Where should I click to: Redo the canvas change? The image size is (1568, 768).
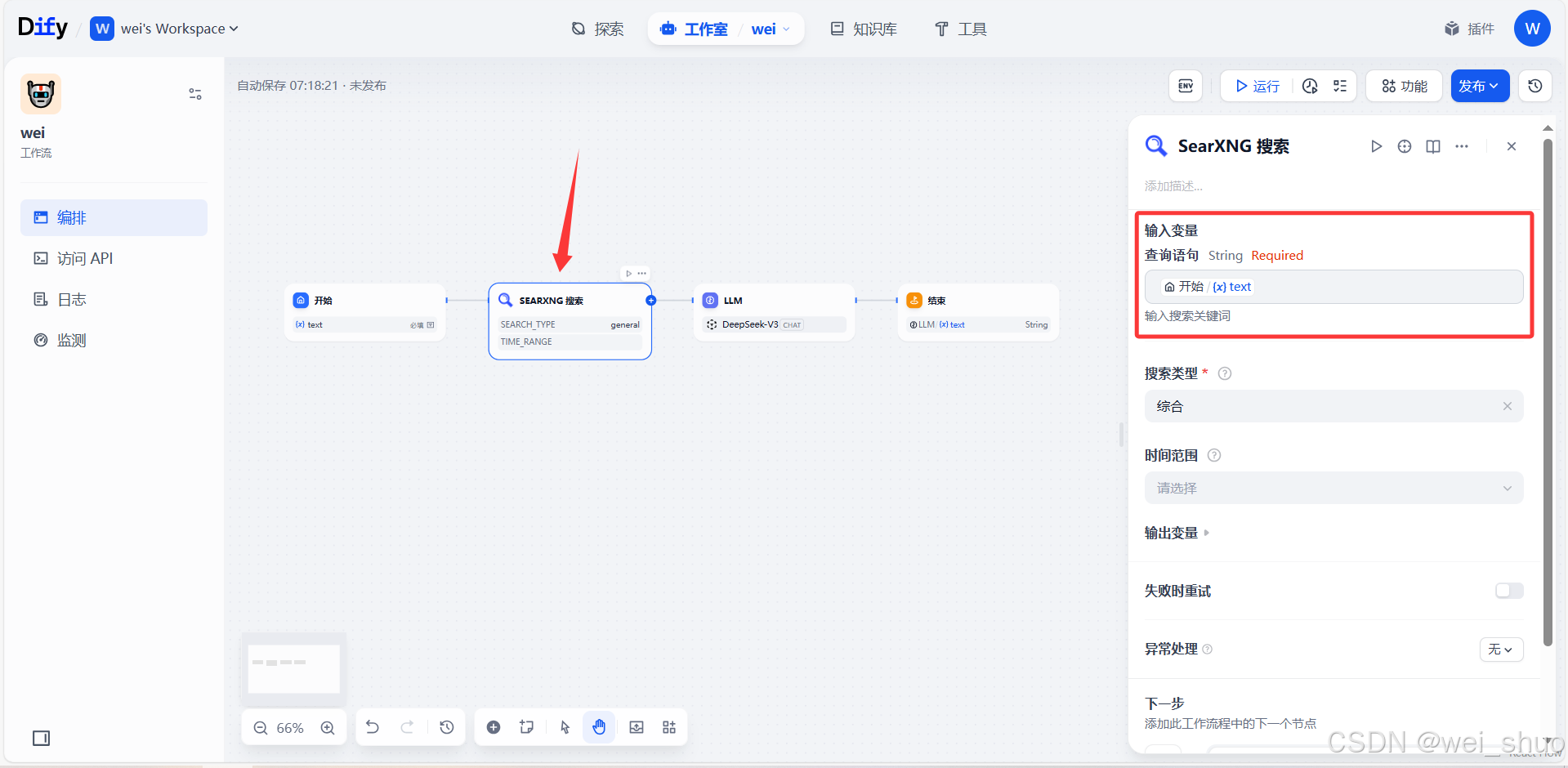[407, 727]
